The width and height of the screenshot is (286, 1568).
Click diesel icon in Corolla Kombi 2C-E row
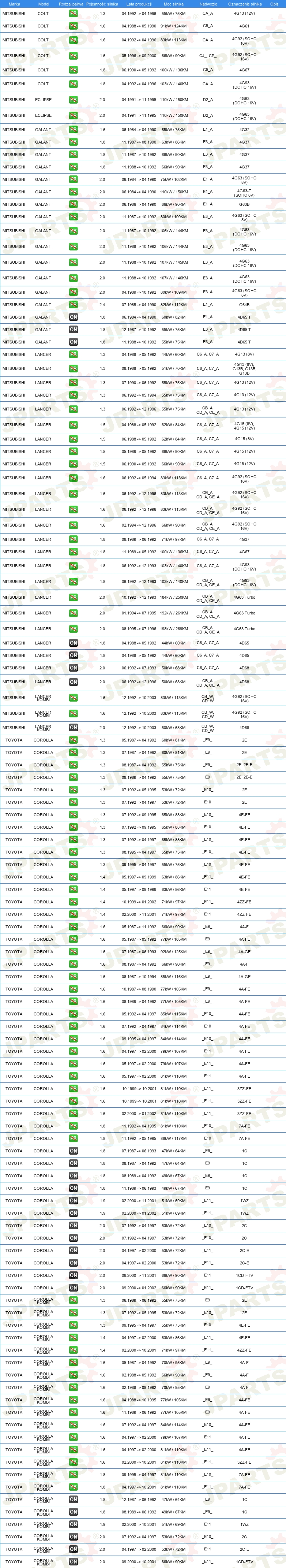pos(73,1549)
